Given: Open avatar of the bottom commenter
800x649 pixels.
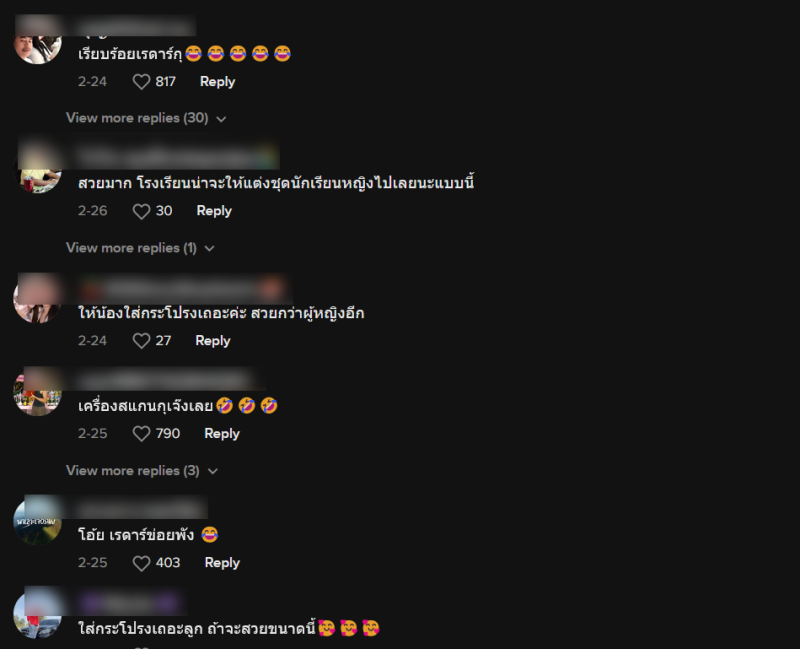Looking at the screenshot, I should click(x=37, y=614).
